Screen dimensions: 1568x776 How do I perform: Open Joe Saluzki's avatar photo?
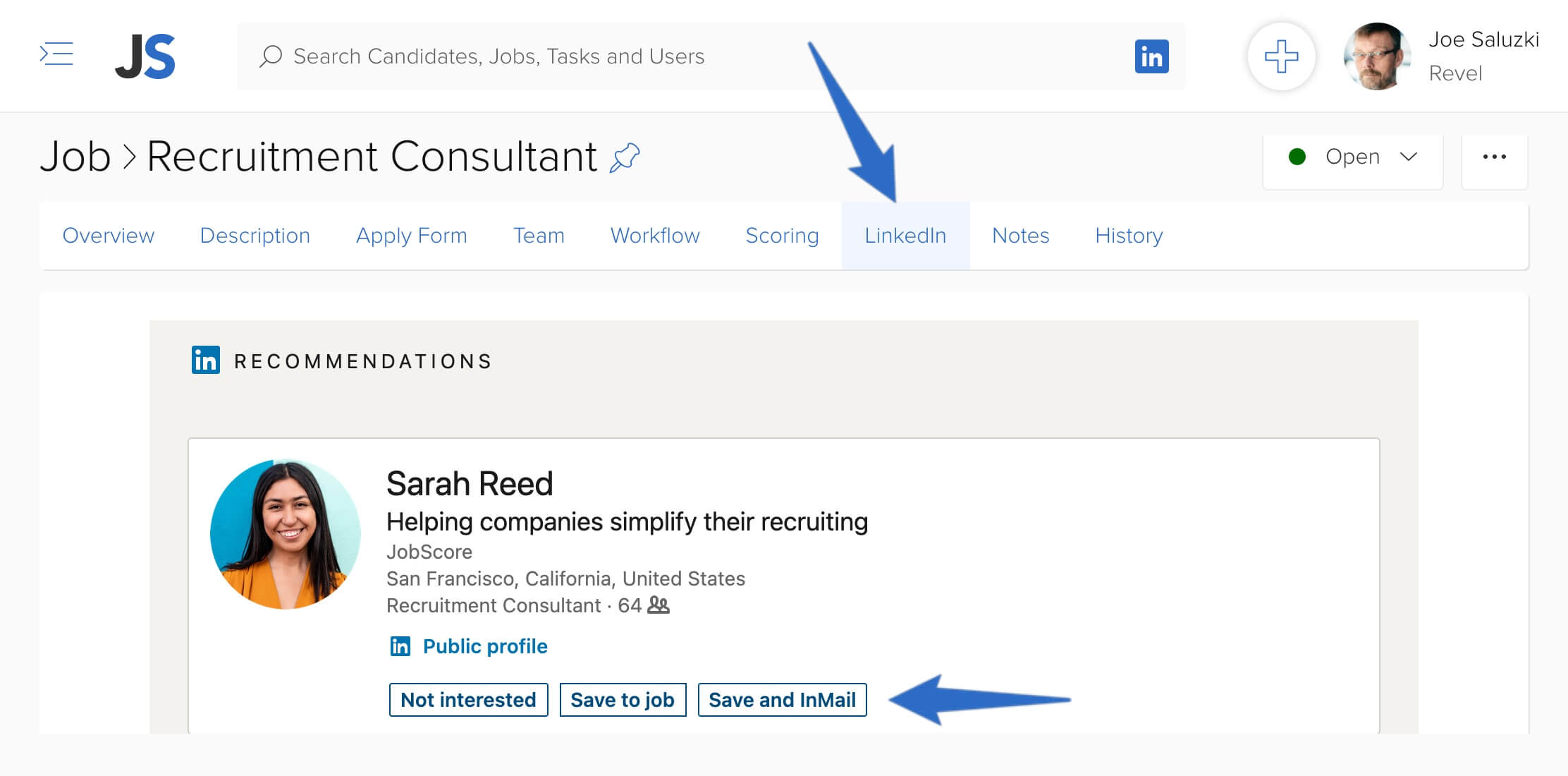pyautogui.click(x=1377, y=56)
